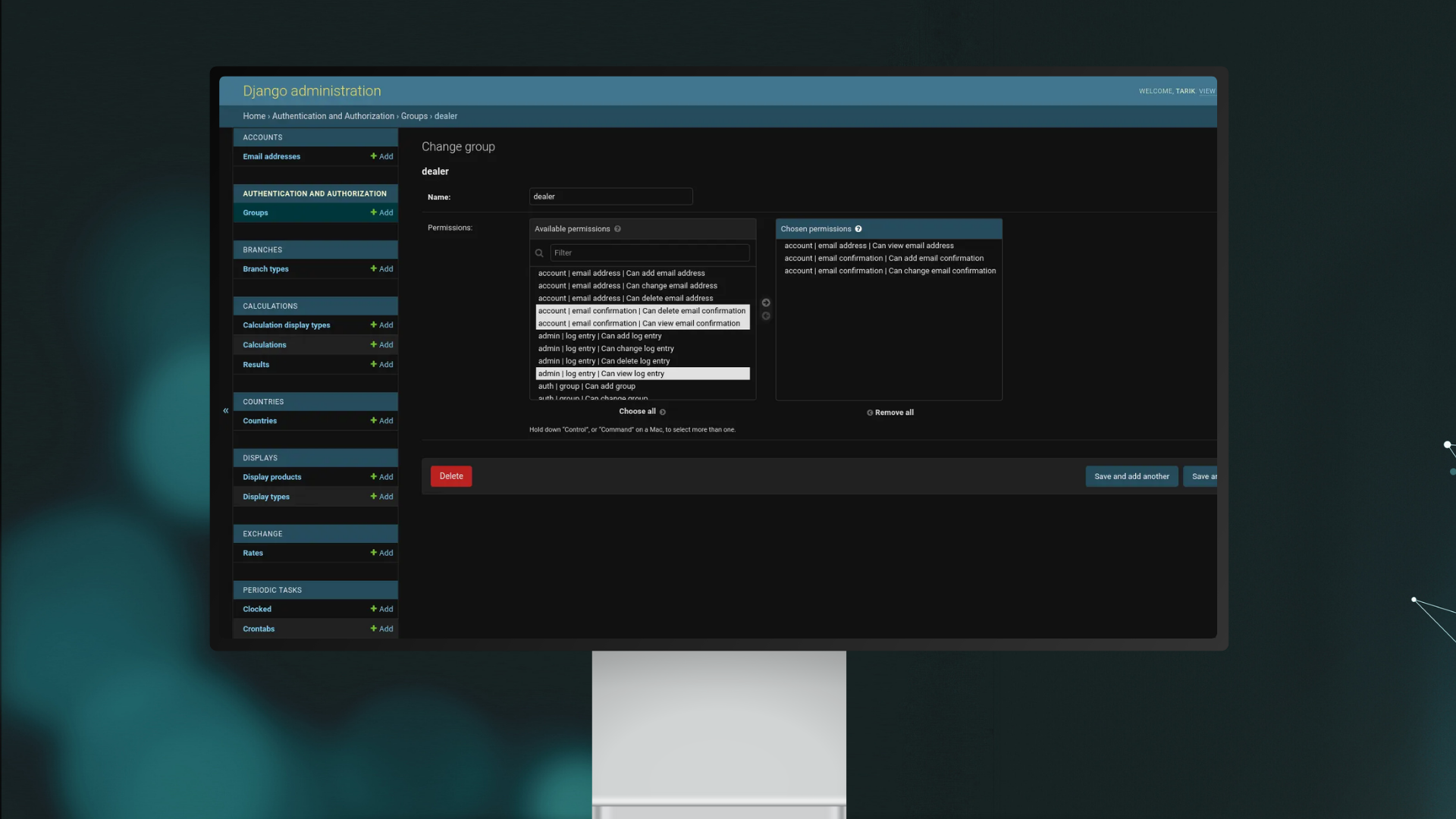Open the Countries section header
The height and width of the screenshot is (819, 1456).
(263, 401)
